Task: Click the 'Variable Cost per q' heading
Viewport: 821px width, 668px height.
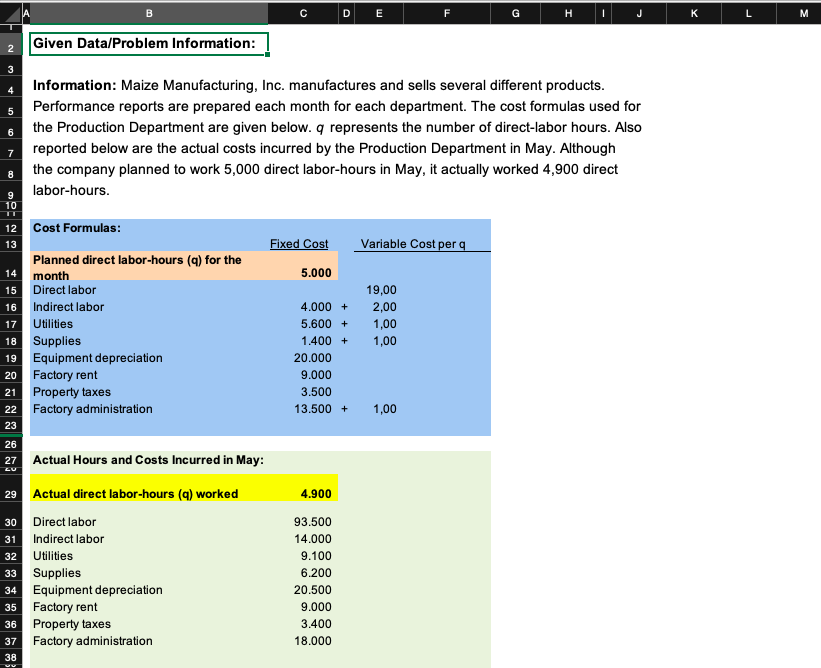Action: (413, 244)
